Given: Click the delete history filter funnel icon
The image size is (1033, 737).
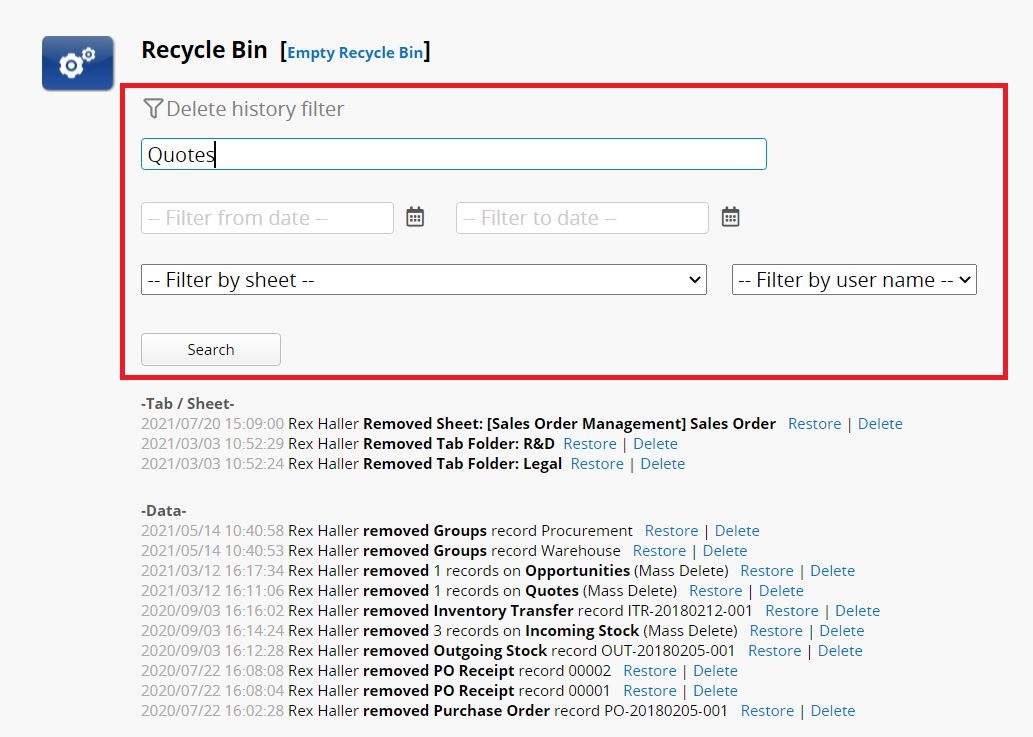Looking at the screenshot, I should (x=152, y=107).
